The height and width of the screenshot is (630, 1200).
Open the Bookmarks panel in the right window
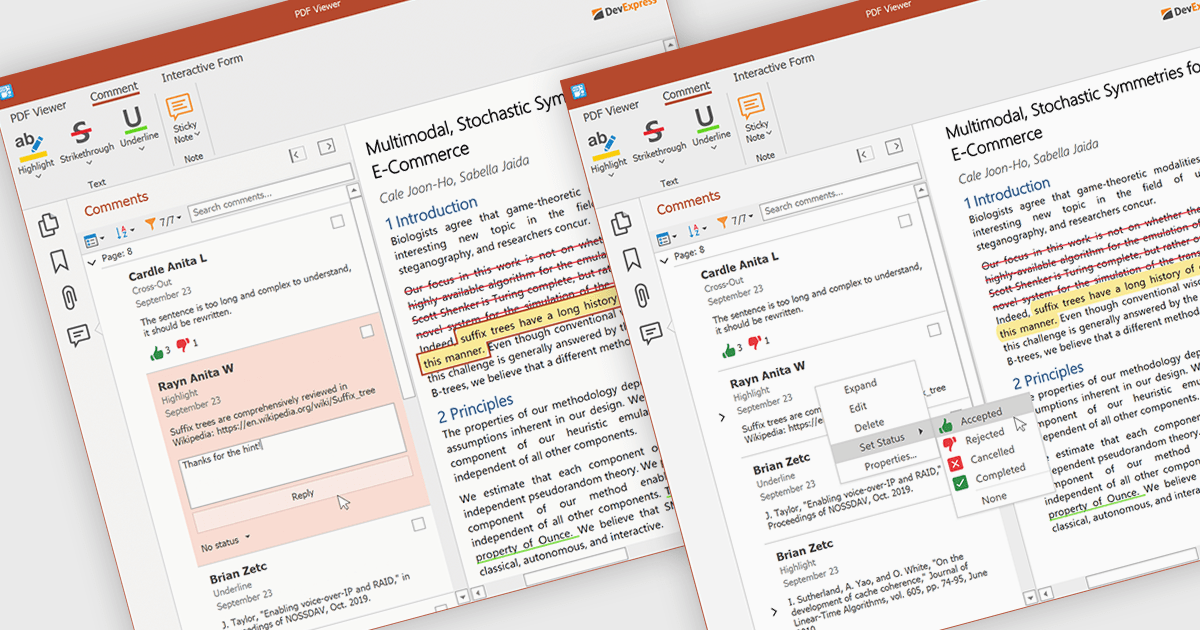632,260
